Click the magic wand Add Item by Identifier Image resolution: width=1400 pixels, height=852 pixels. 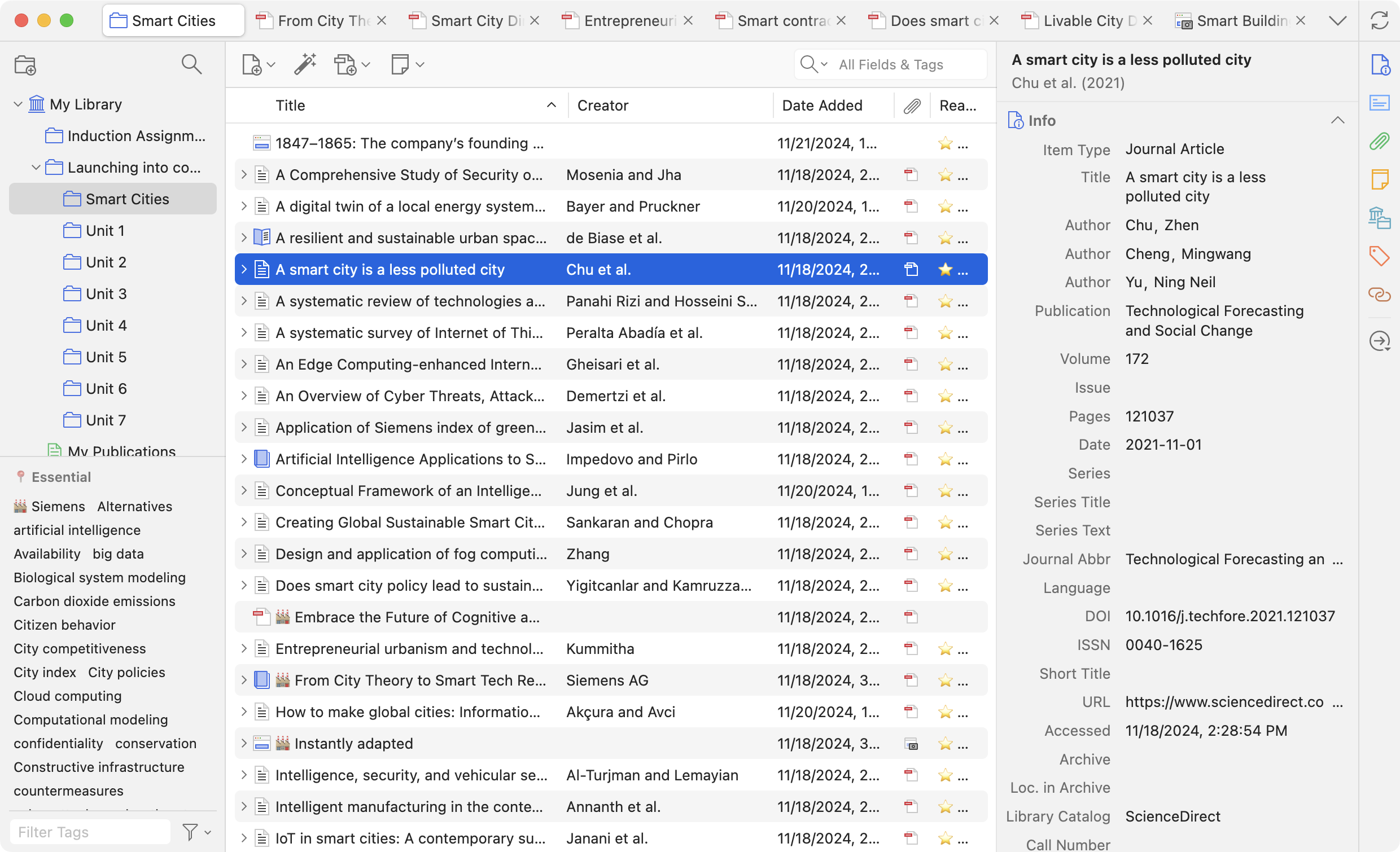(305, 64)
